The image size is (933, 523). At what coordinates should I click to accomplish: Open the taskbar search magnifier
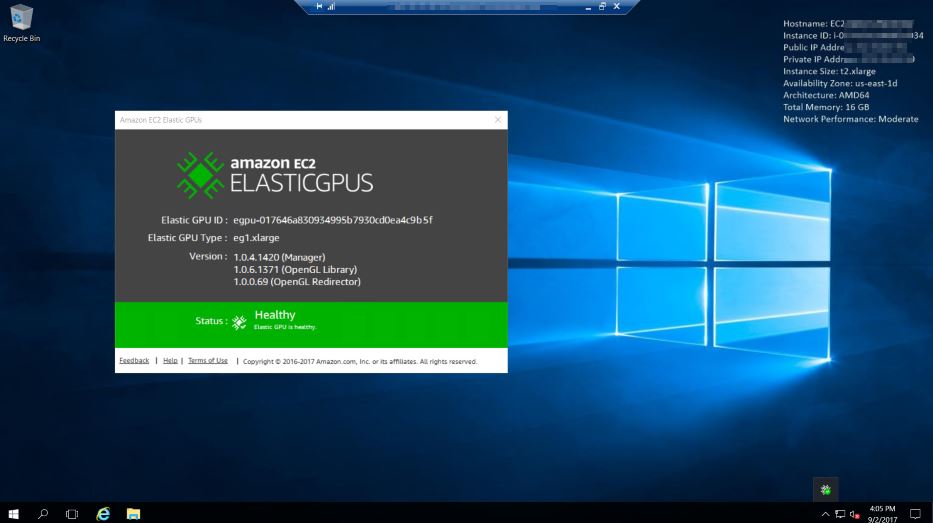43,513
